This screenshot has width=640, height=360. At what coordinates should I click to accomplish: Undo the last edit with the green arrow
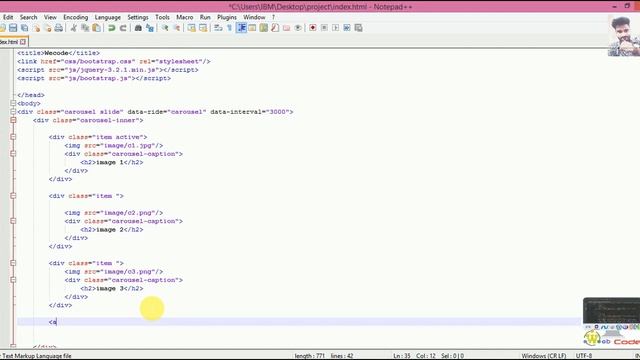111,28
